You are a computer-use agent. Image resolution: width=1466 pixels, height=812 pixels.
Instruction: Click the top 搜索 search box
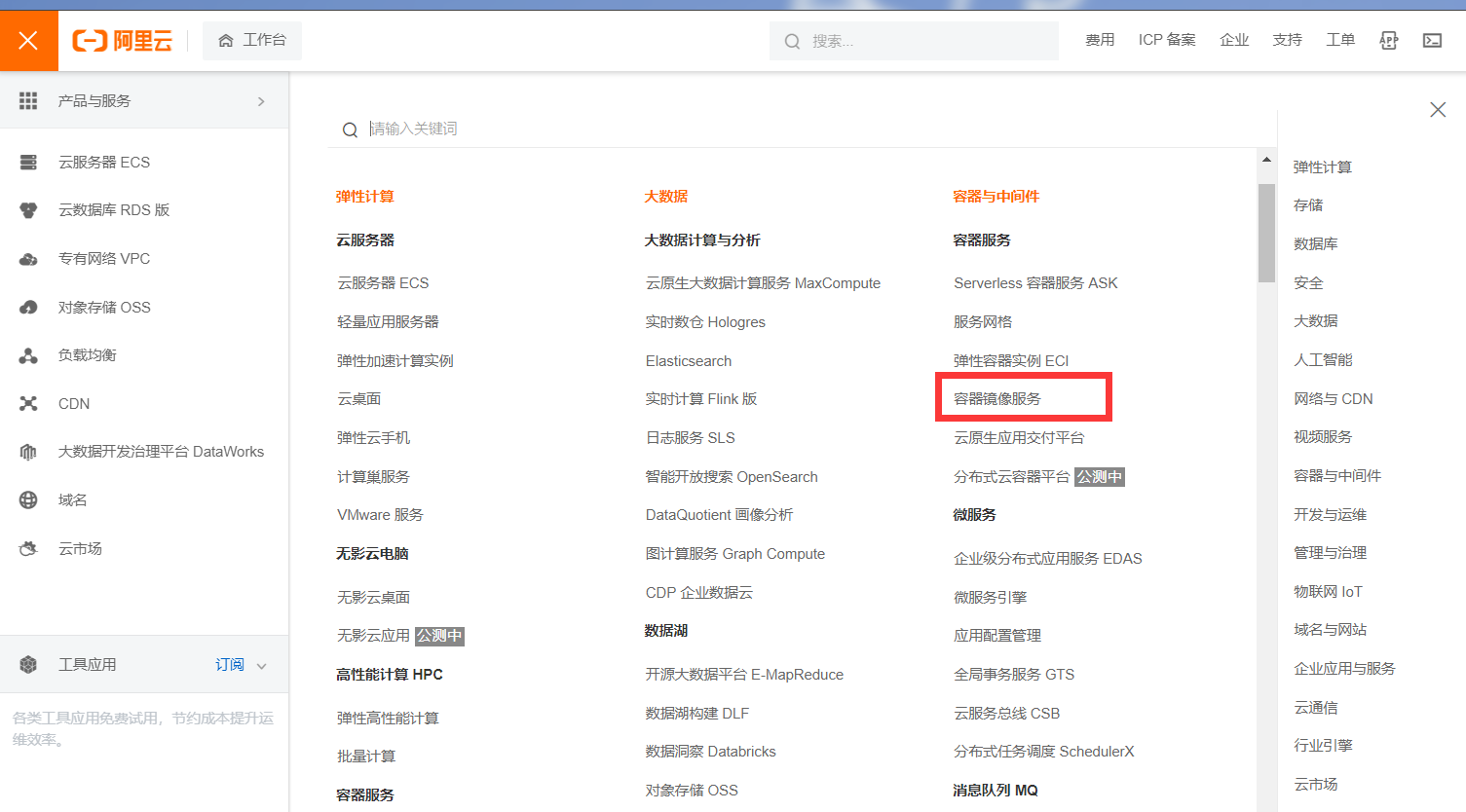tap(914, 41)
